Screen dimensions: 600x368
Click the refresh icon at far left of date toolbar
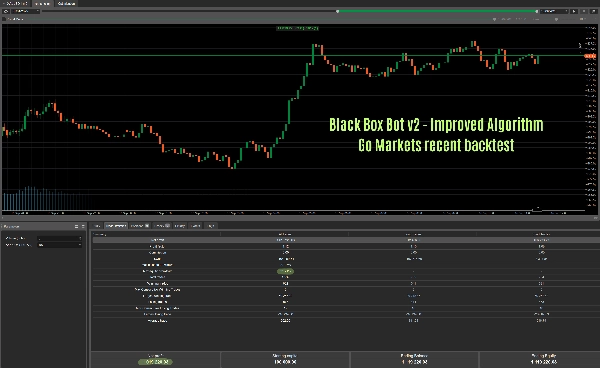(6, 11)
